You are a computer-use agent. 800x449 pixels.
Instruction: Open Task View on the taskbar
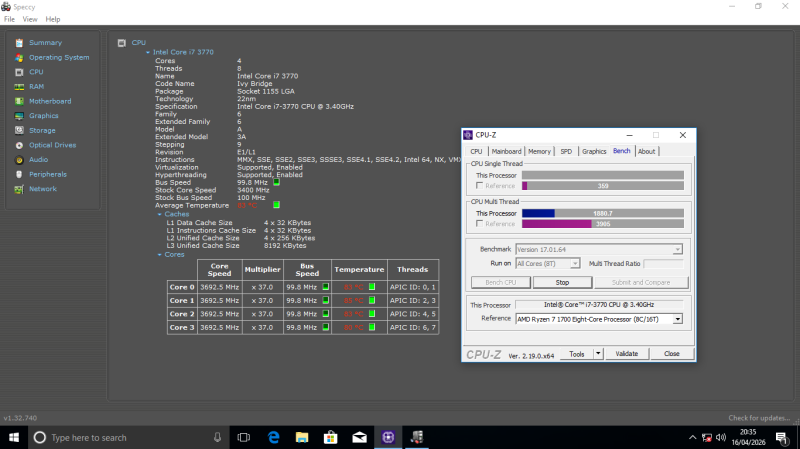click(x=244, y=437)
